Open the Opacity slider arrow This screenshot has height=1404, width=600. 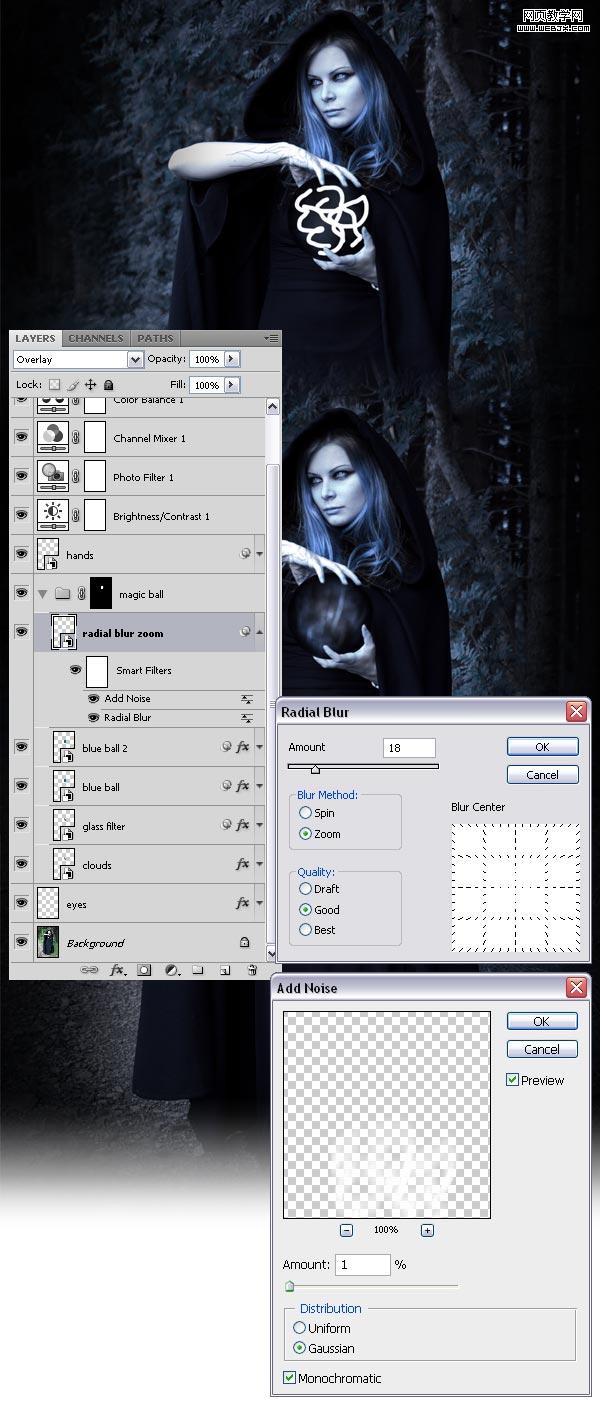(232, 358)
